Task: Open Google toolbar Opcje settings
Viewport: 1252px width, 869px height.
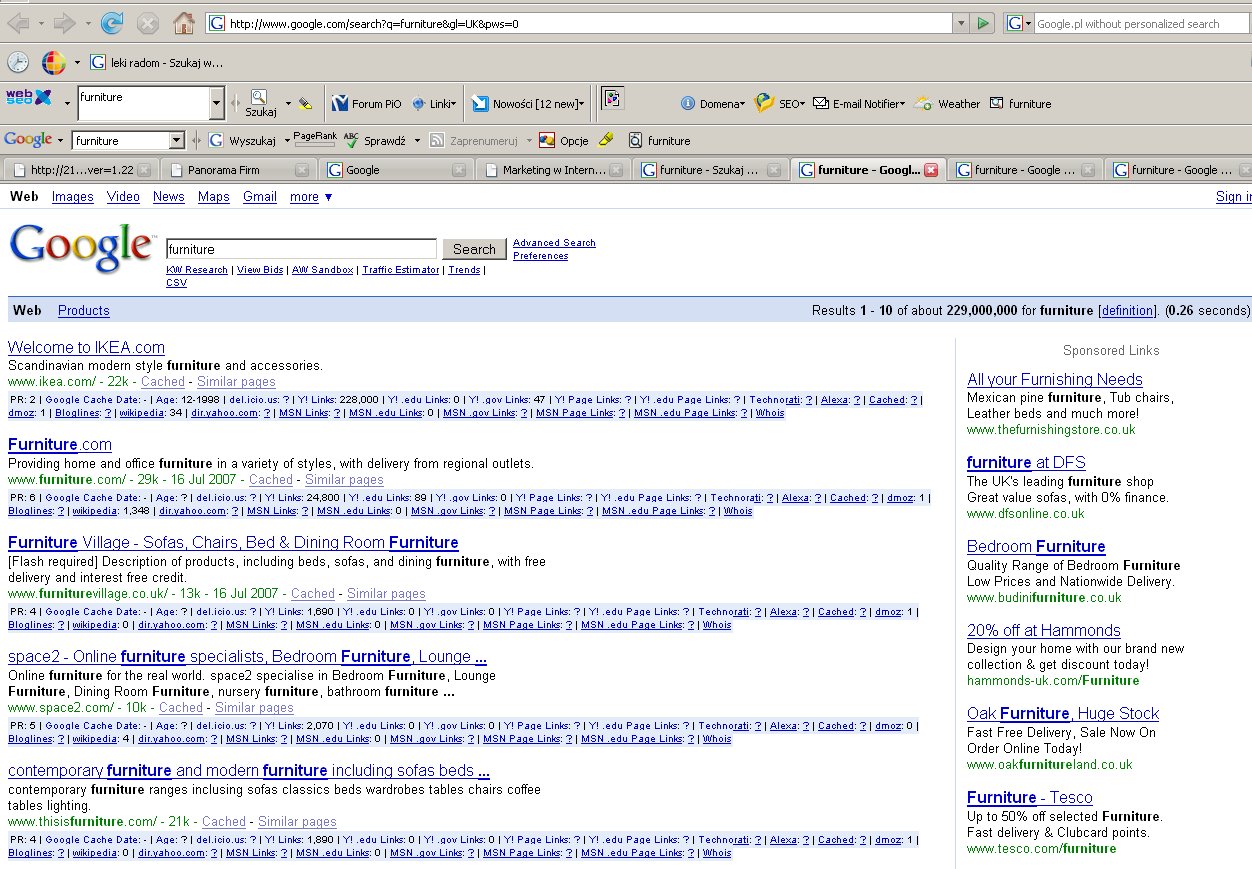Action: click(563, 140)
